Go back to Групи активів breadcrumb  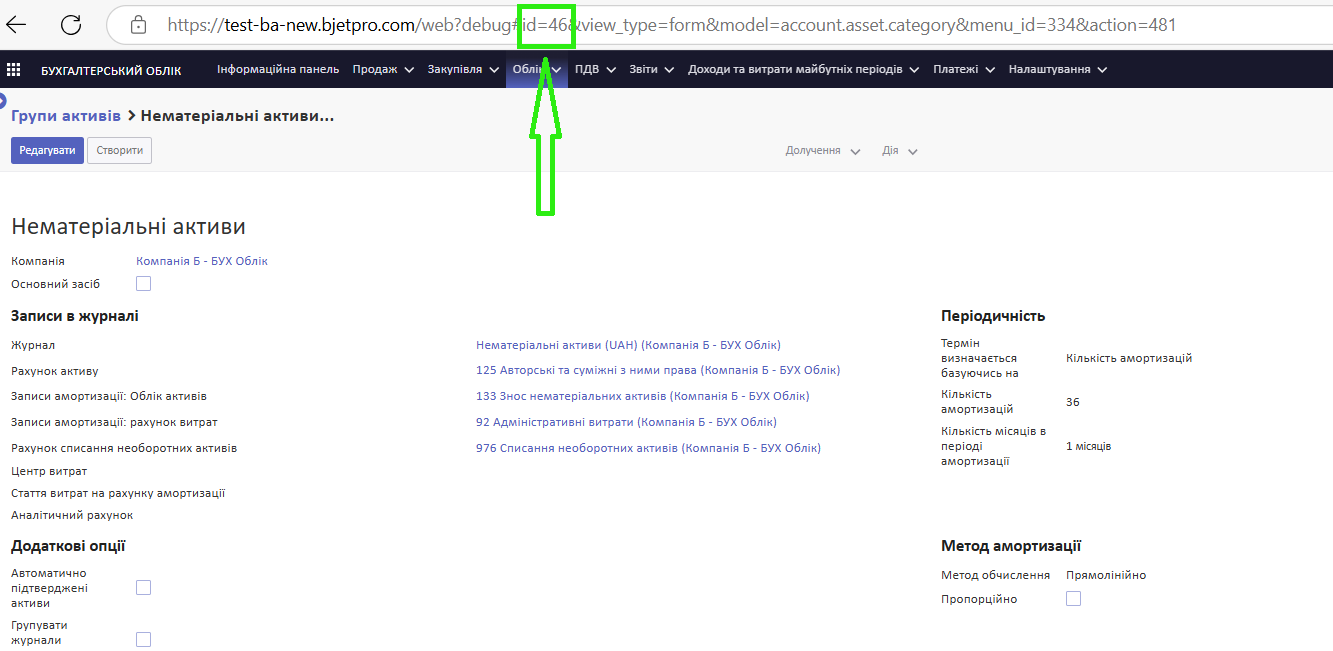point(66,116)
